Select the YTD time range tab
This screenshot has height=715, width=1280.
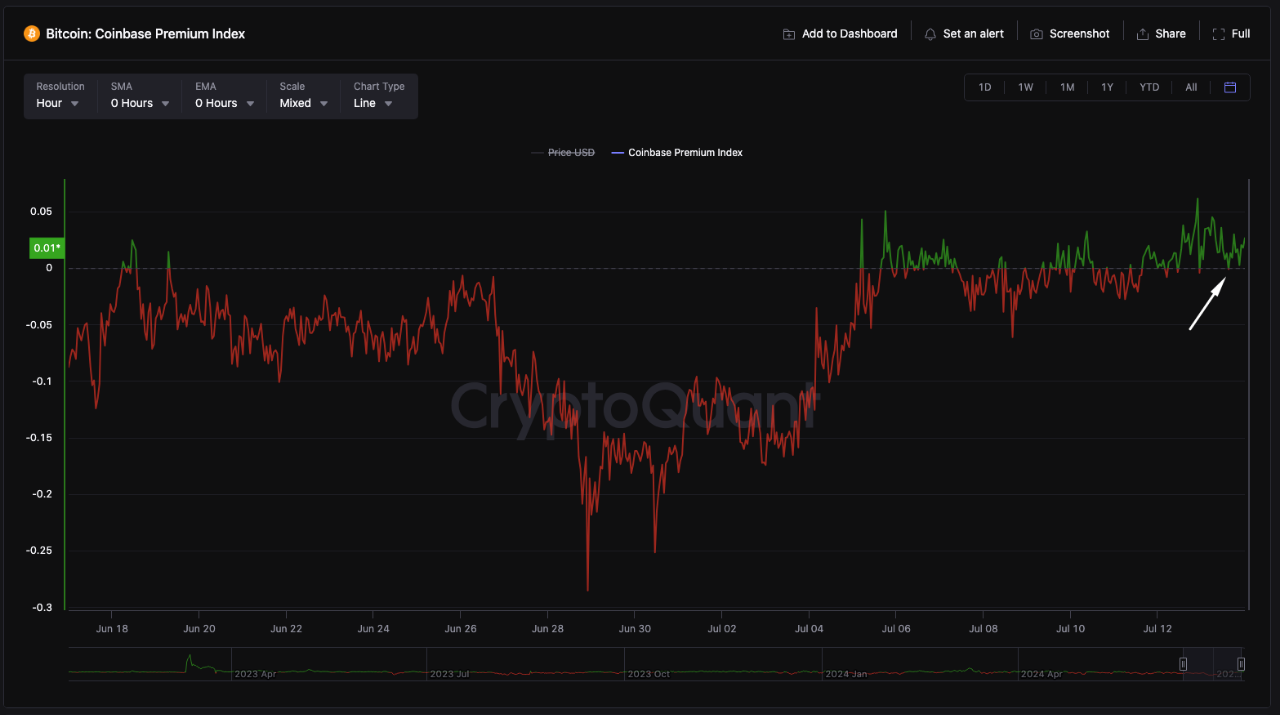click(1148, 87)
